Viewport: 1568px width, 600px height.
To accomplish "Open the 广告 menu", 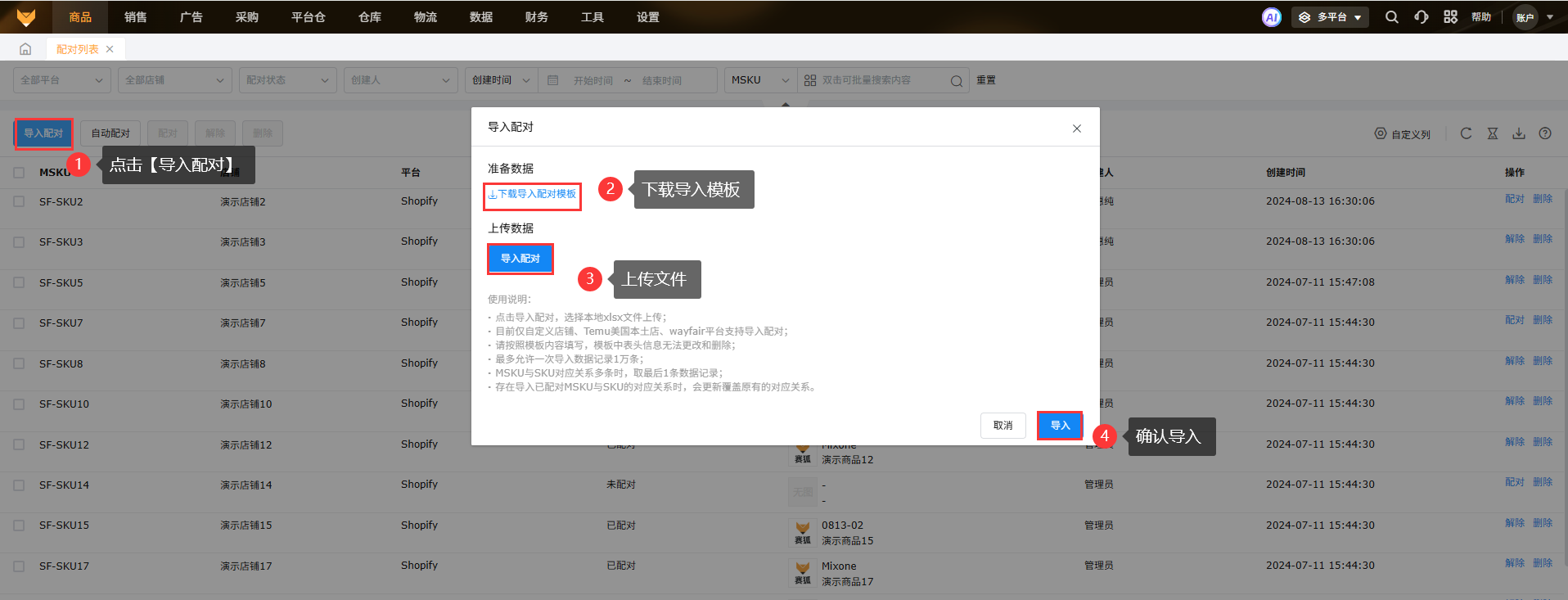I will coord(191,17).
